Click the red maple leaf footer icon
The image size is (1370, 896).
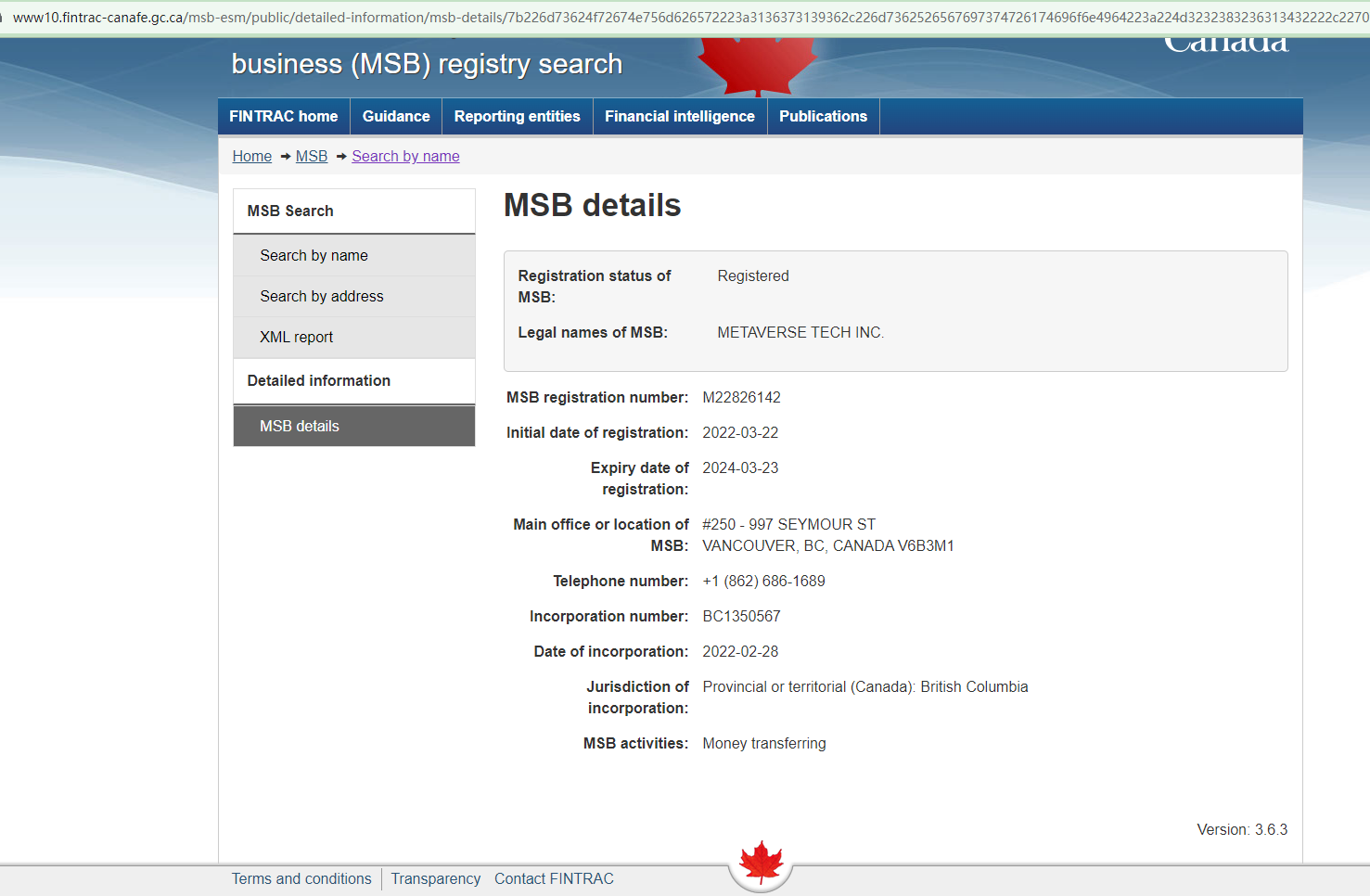[762, 863]
